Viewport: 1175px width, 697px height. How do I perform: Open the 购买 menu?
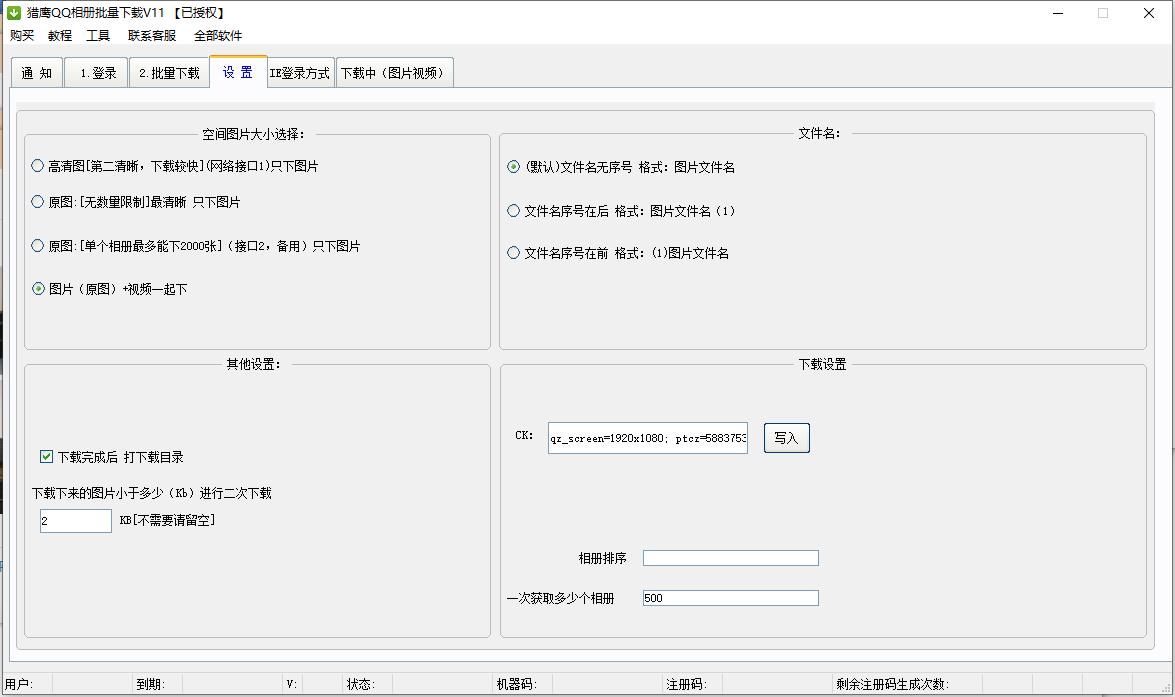coord(22,35)
